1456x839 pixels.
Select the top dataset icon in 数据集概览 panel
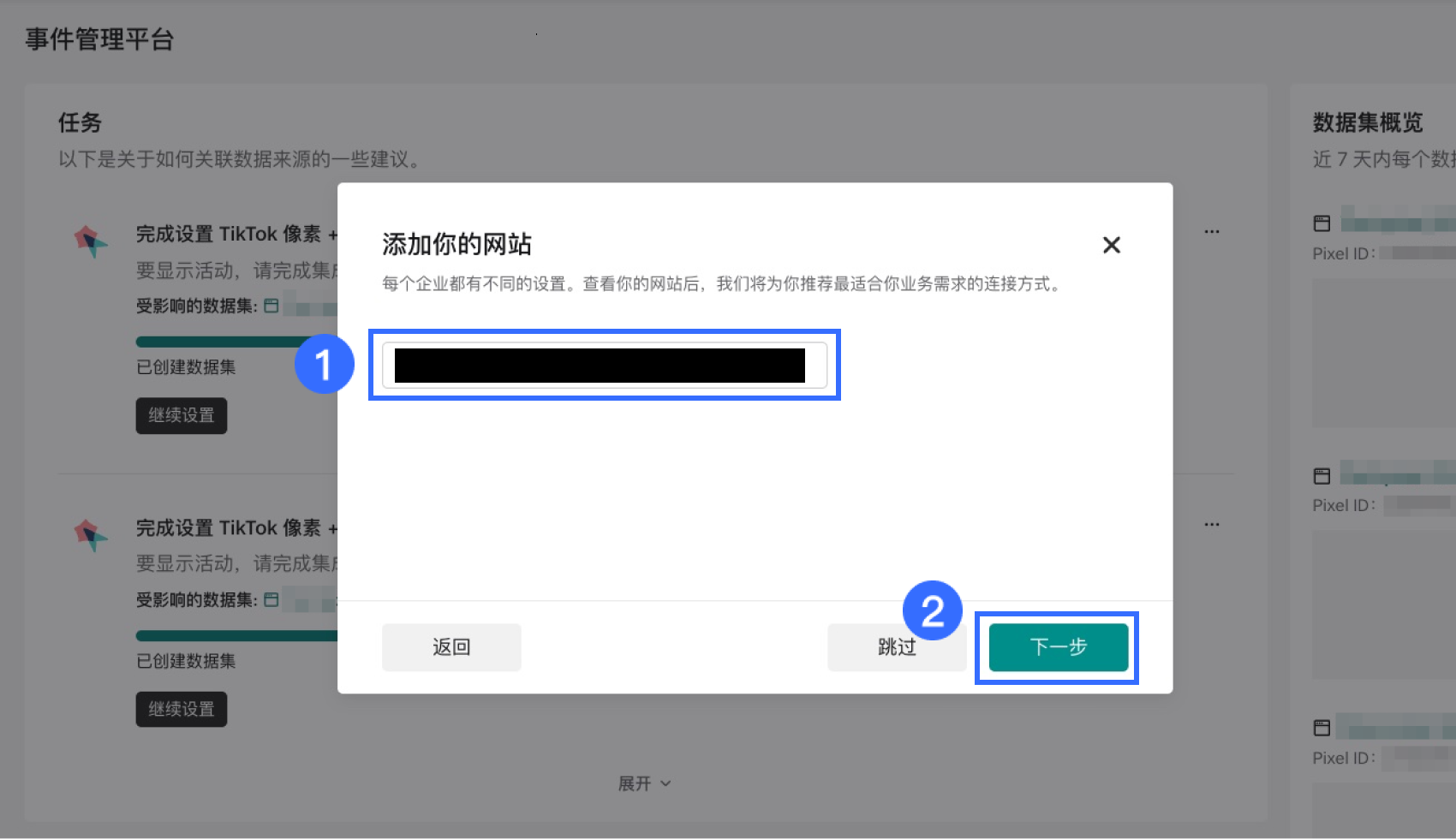click(1322, 222)
